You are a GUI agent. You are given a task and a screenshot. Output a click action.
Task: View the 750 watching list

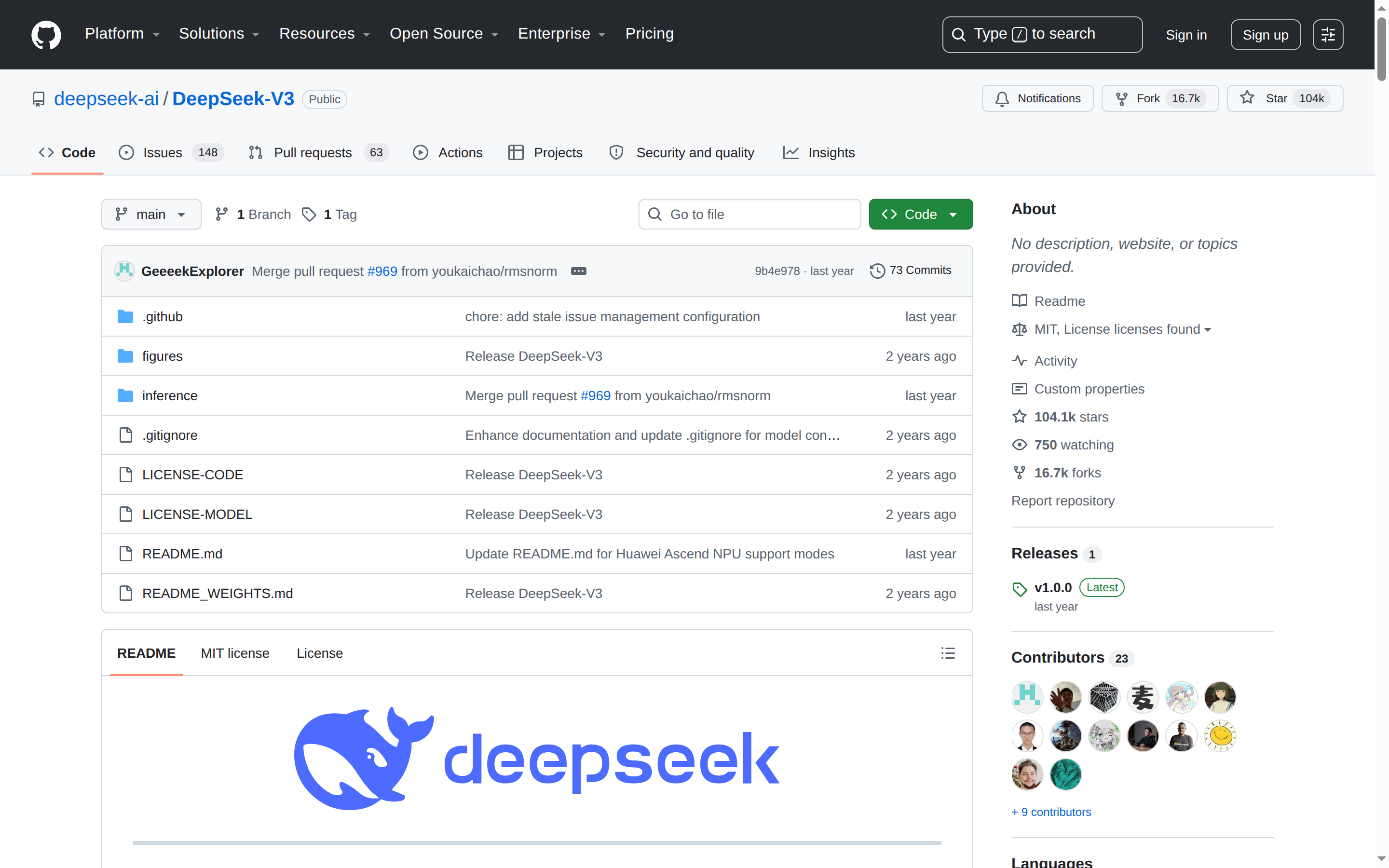tap(1062, 445)
